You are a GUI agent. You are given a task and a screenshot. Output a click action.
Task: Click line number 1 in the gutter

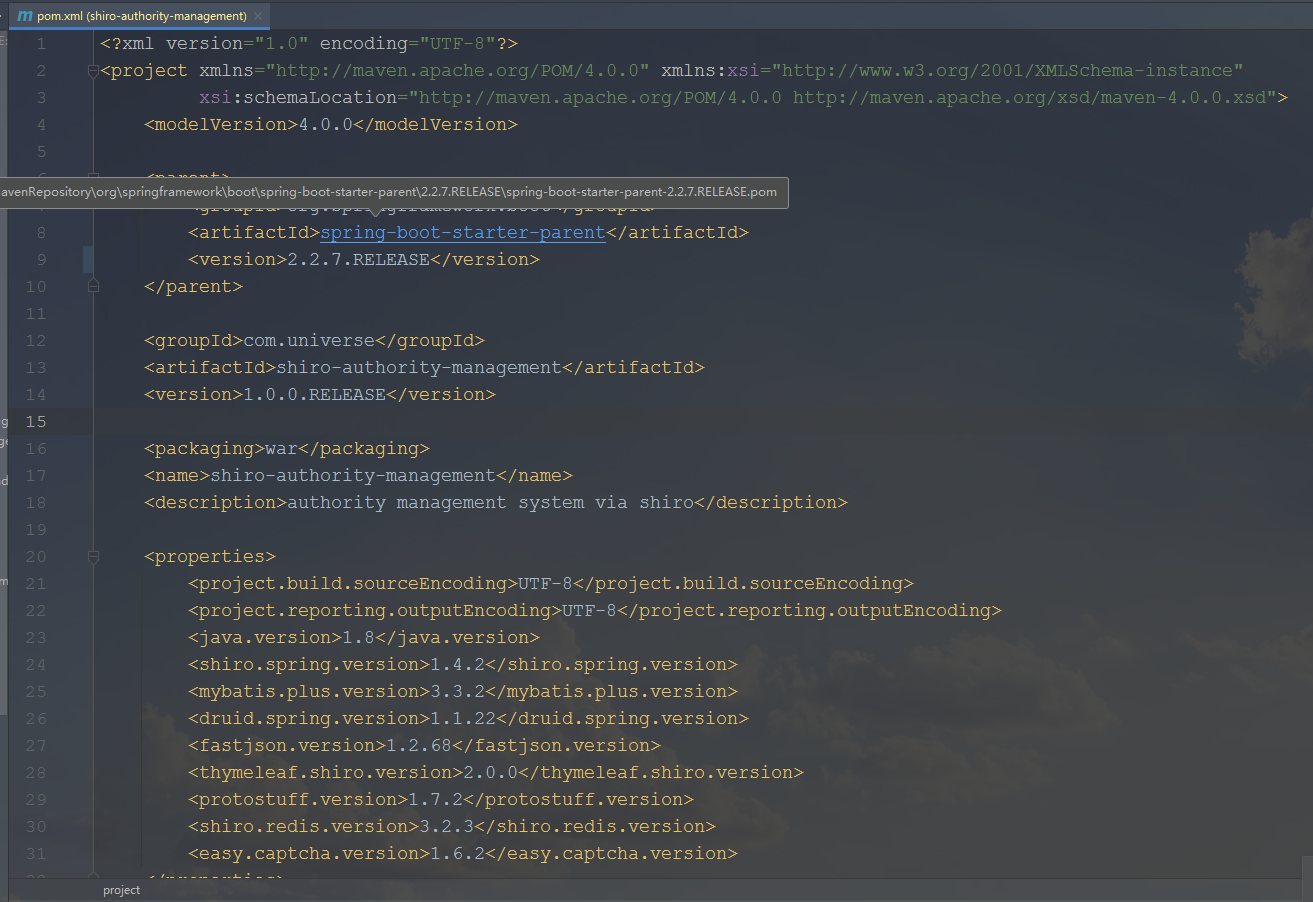(41, 43)
